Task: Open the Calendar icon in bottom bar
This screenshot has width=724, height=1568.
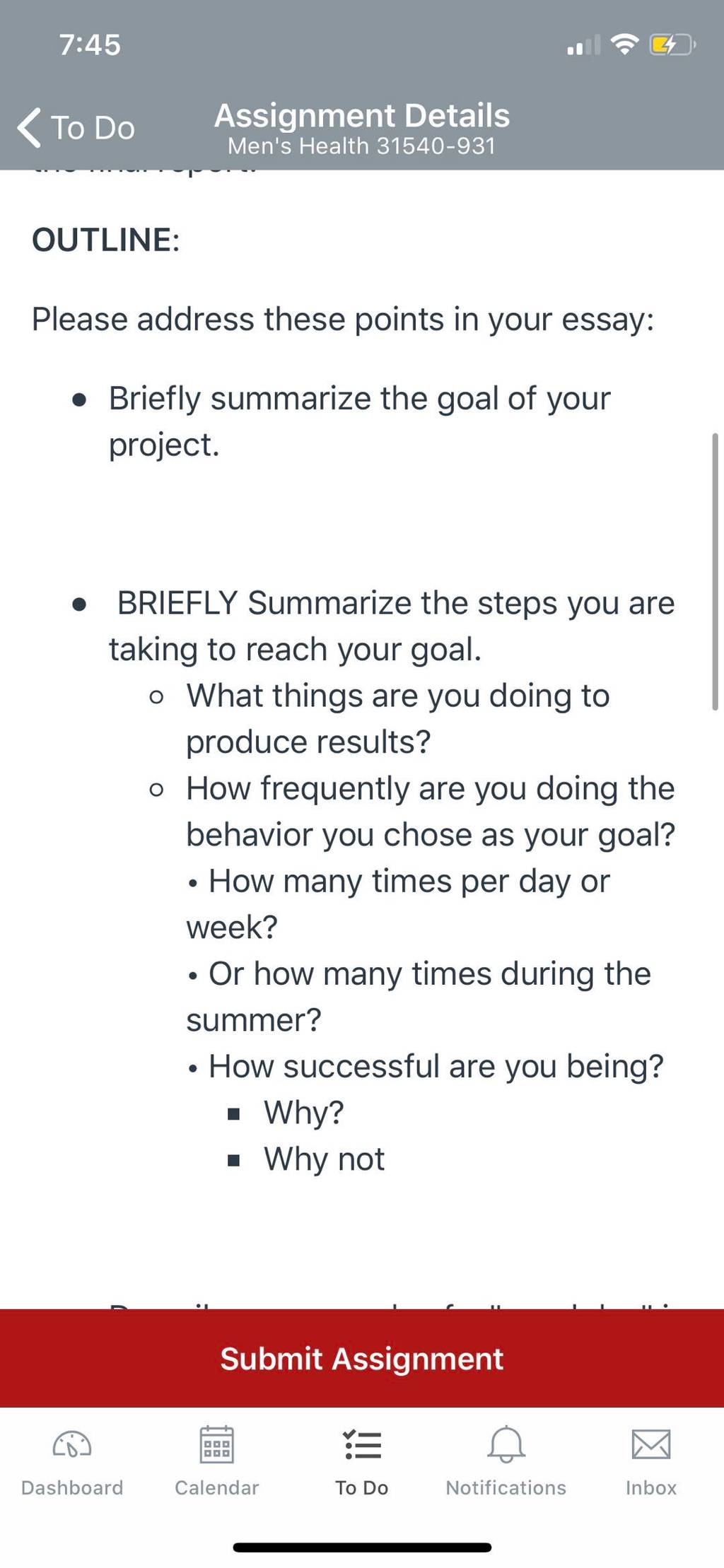Action: pyautogui.click(x=216, y=1444)
